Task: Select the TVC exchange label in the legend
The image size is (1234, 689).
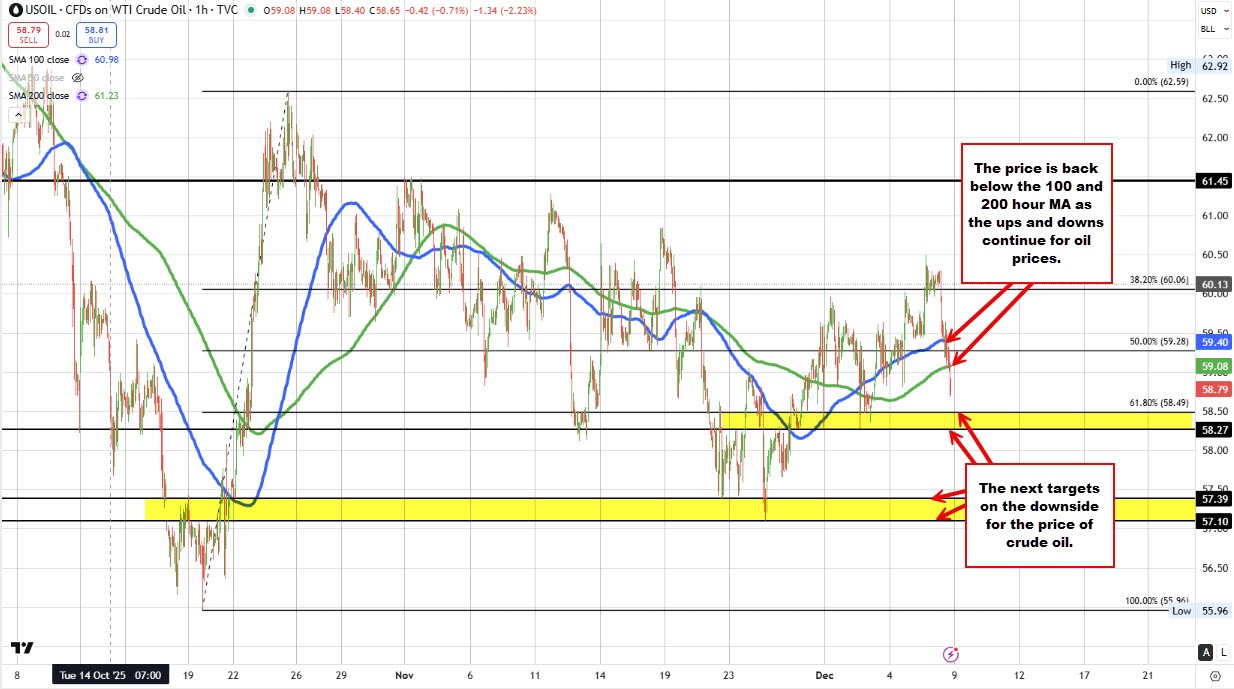Action: (230, 10)
